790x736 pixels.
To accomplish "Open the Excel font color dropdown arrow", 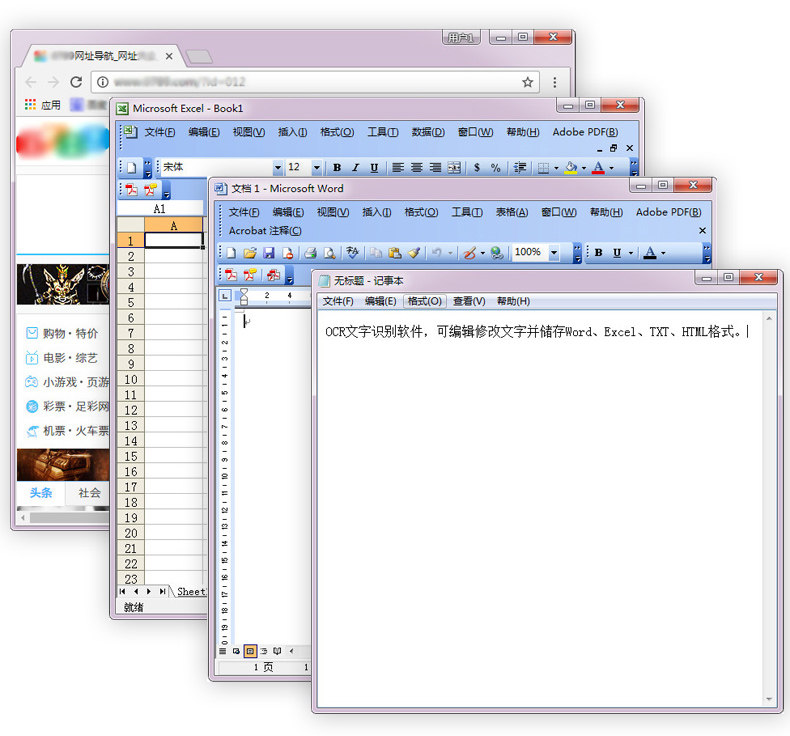I will click(x=612, y=168).
